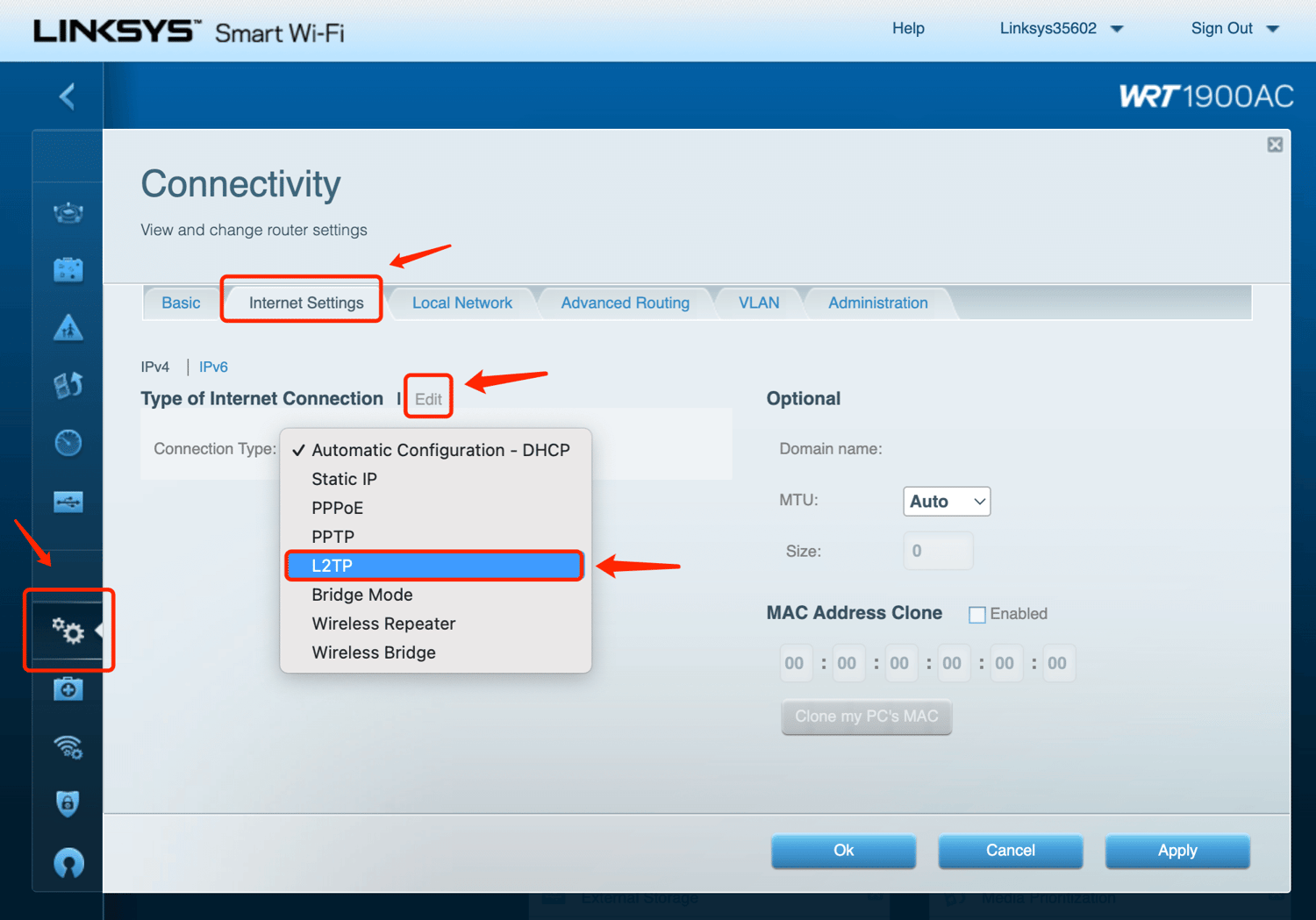Enable the MAC Address Clone checkbox
Viewport: 1316px width, 920px height.
pos(976,614)
